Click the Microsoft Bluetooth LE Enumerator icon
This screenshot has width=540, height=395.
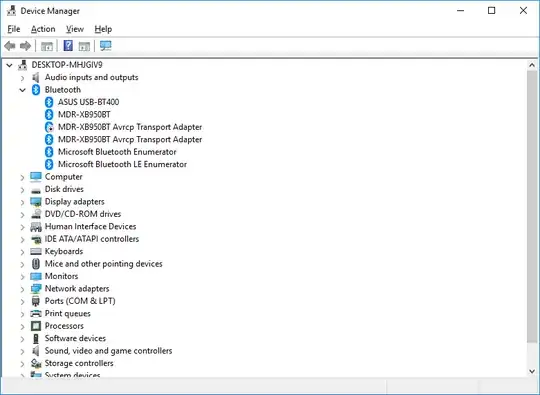click(x=49, y=164)
